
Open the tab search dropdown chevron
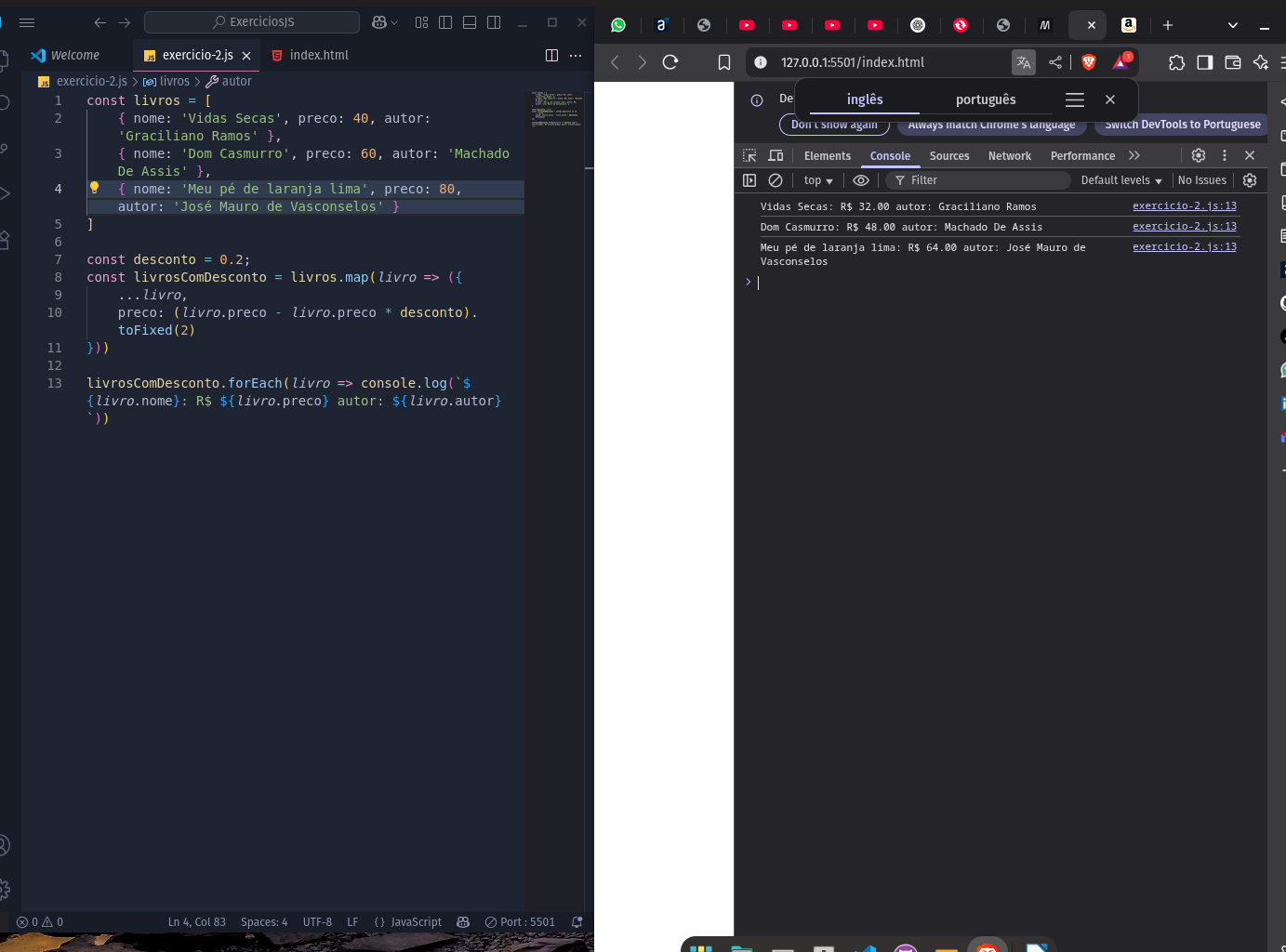[1233, 25]
